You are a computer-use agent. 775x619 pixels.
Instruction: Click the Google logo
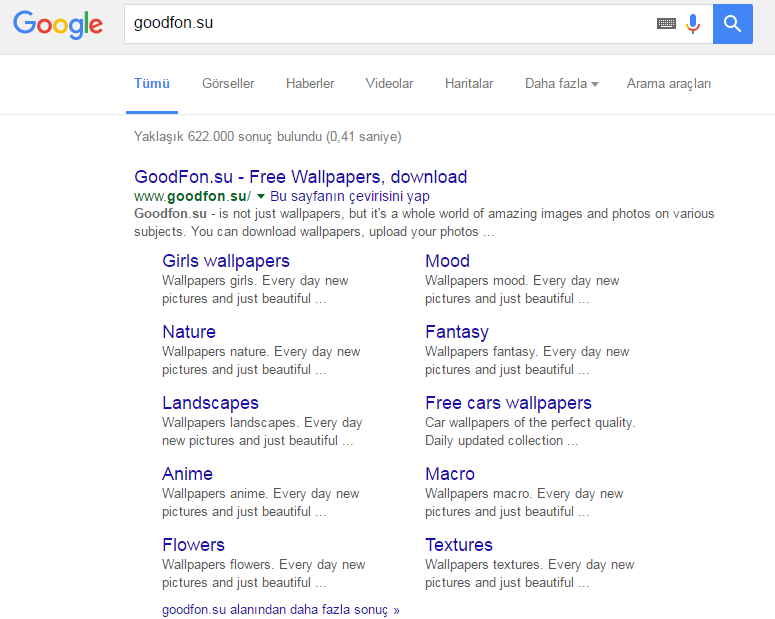coord(58,24)
